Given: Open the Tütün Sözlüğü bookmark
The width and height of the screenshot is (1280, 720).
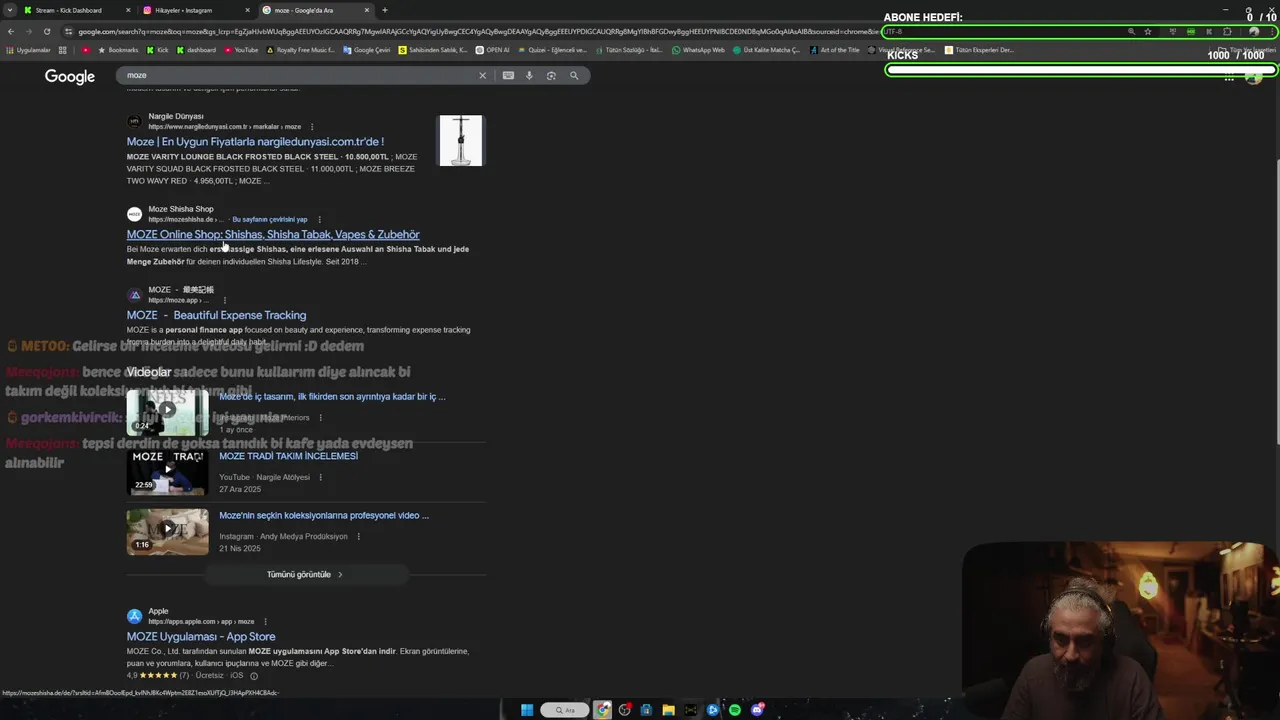Looking at the screenshot, I should tap(631, 50).
